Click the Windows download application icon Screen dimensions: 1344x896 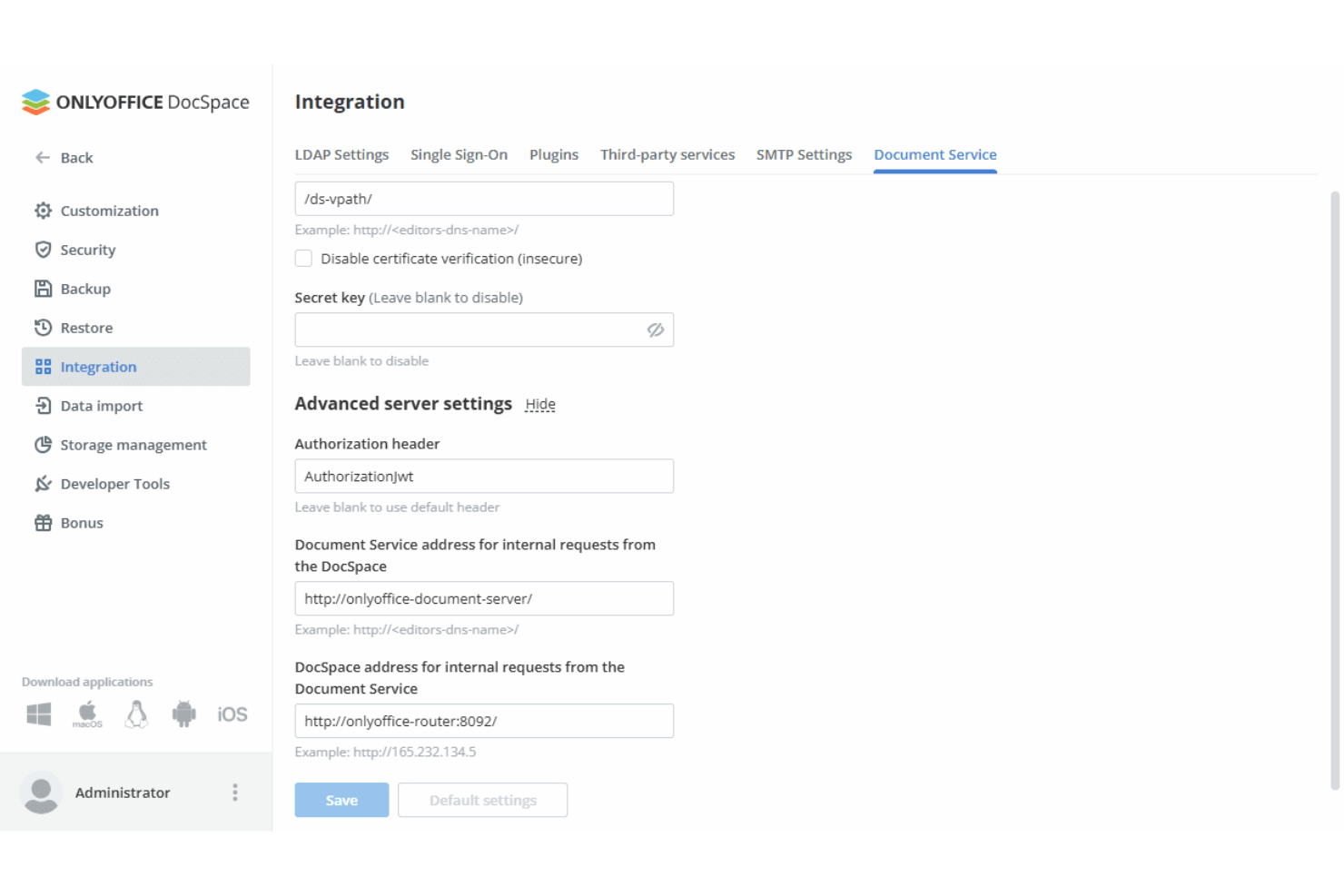(37, 714)
